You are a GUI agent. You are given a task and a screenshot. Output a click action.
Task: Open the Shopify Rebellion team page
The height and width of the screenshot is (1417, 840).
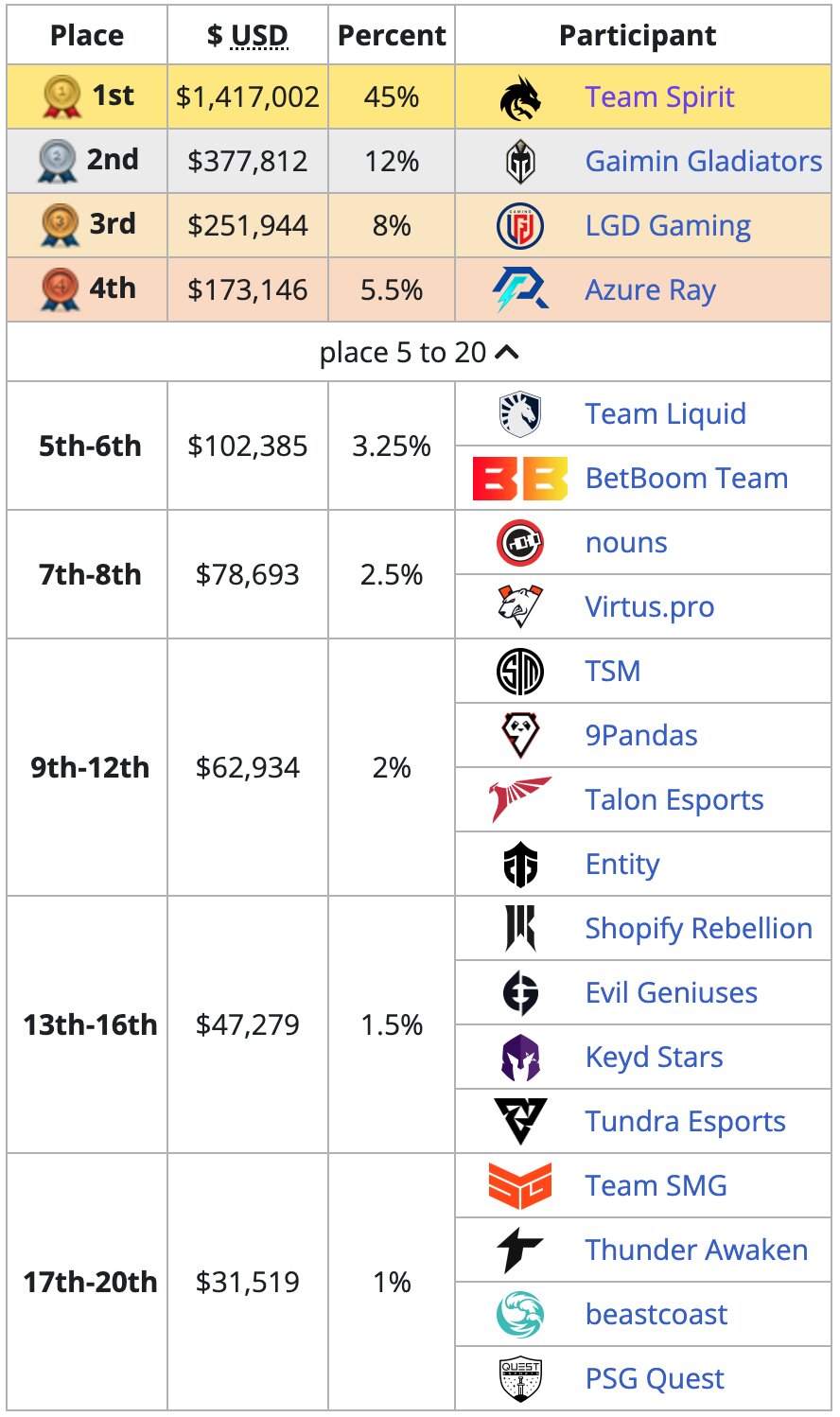(698, 929)
